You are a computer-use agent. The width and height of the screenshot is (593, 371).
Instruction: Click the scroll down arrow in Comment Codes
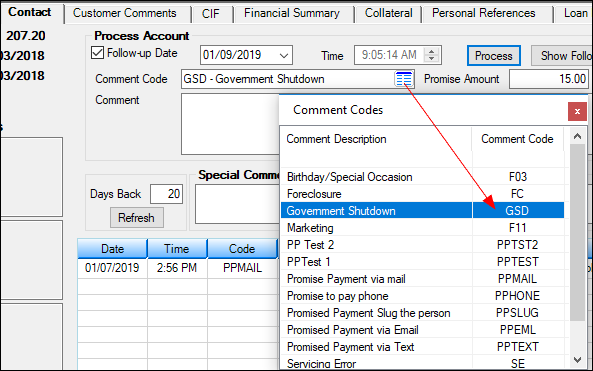coord(577,359)
